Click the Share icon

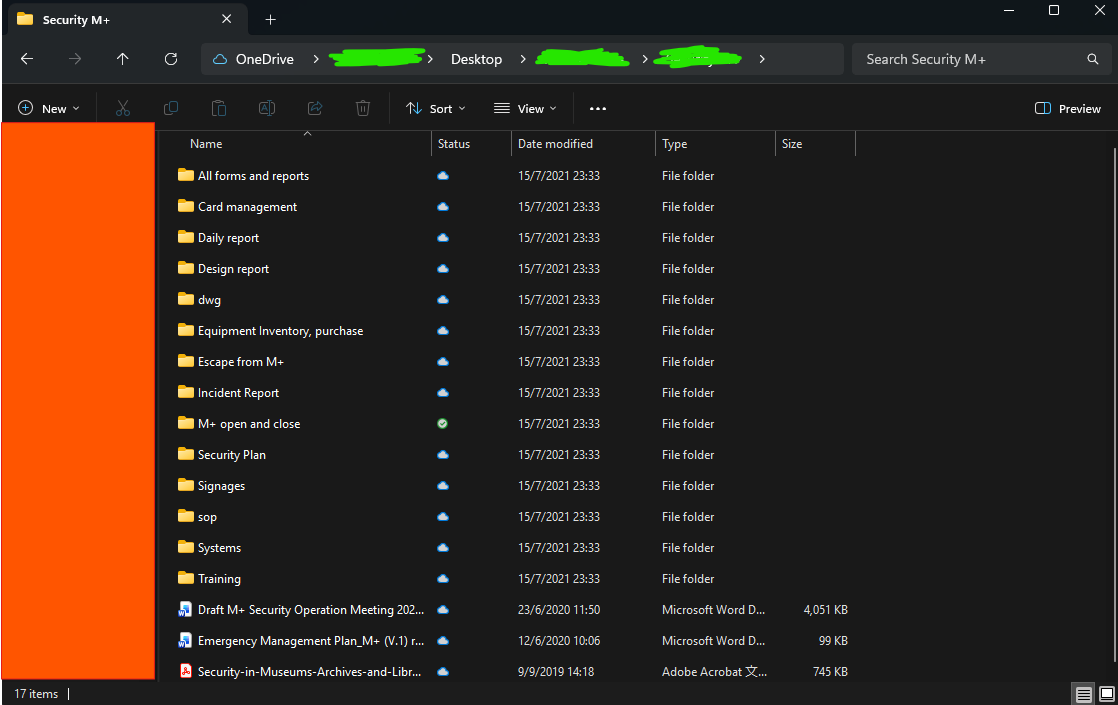(x=315, y=108)
